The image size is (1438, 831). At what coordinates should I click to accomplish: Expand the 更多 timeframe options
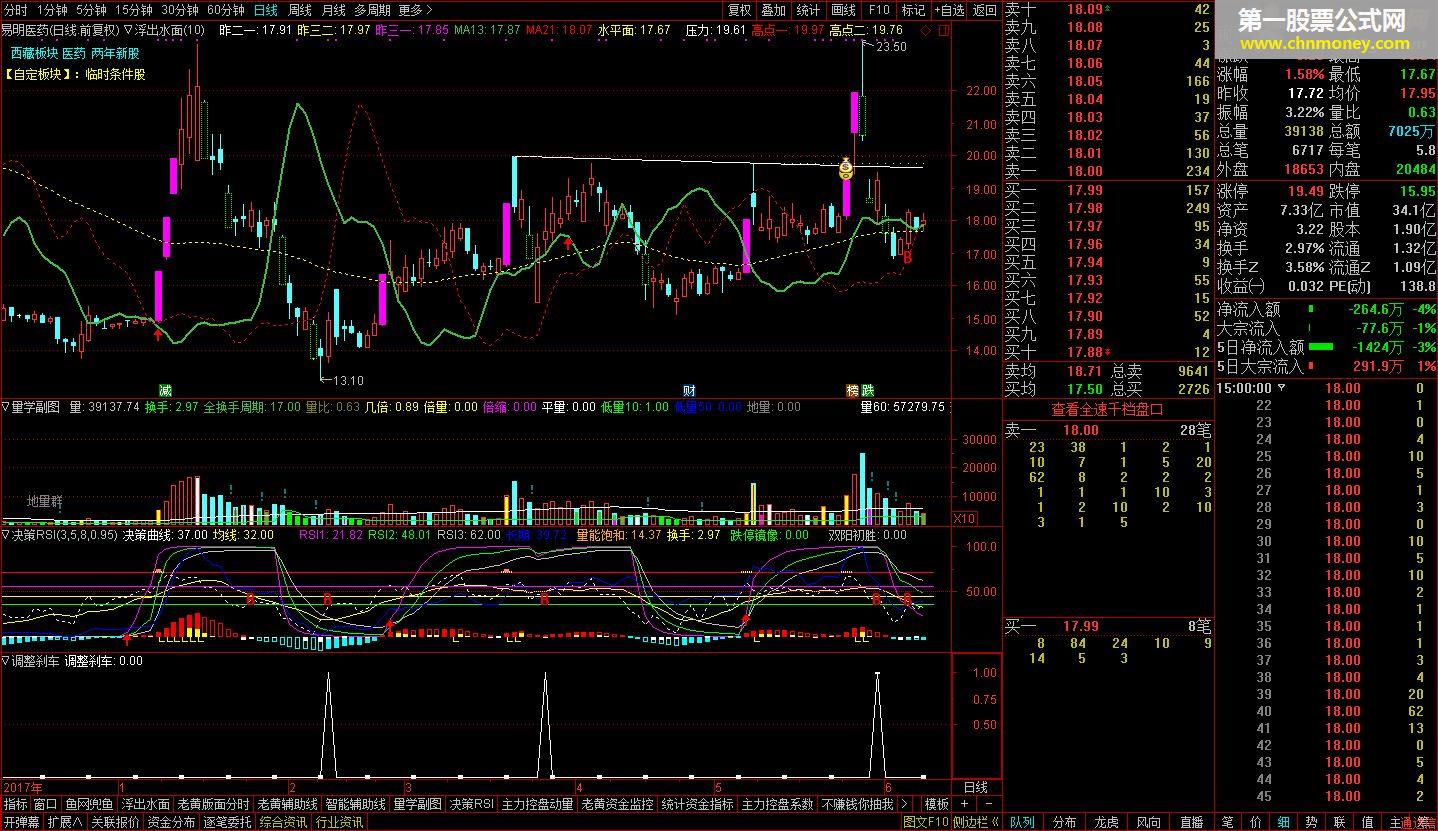pos(415,10)
